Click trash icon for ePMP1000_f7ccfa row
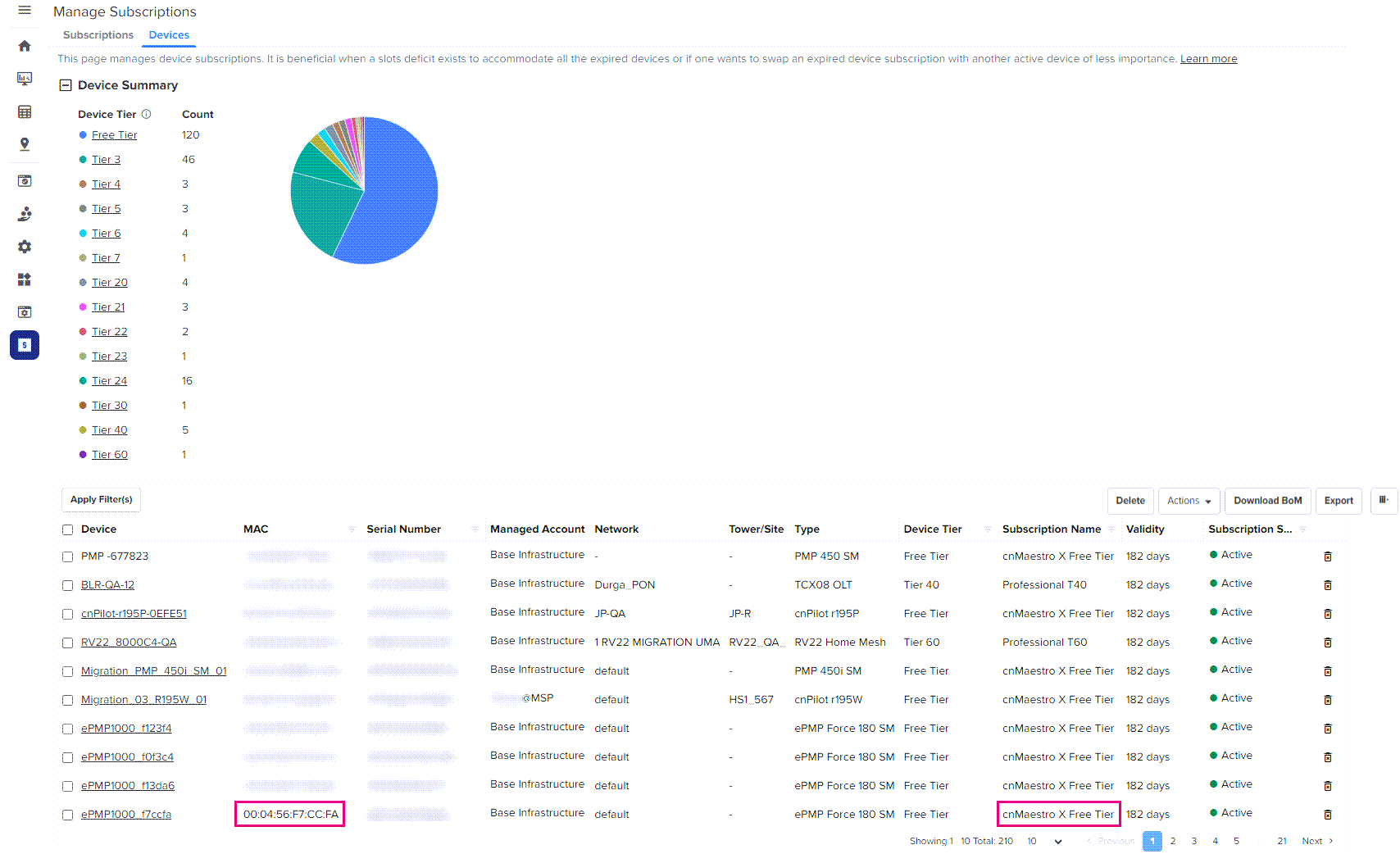Image resolution: width=1400 pixels, height=854 pixels. click(x=1328, y=815)
